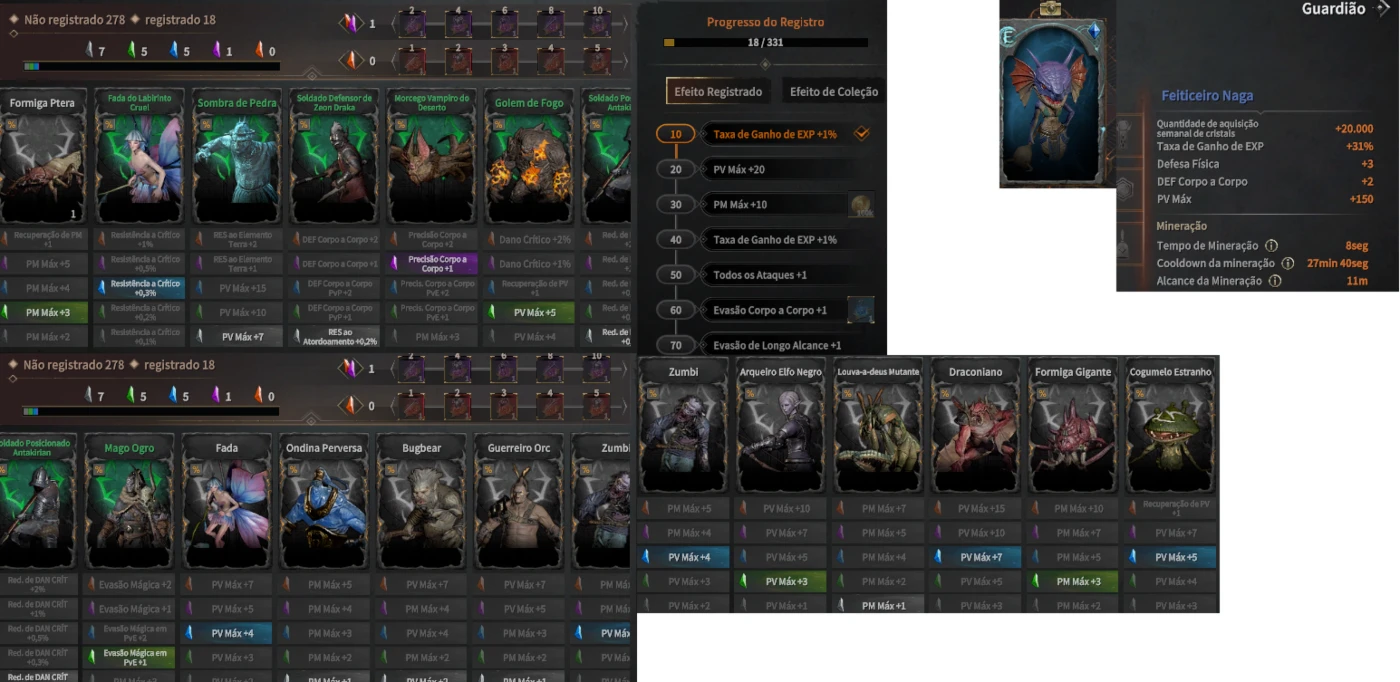
Task: Click coin reward icon on PM Máx +10 milestone
Action: coord(860,205)
